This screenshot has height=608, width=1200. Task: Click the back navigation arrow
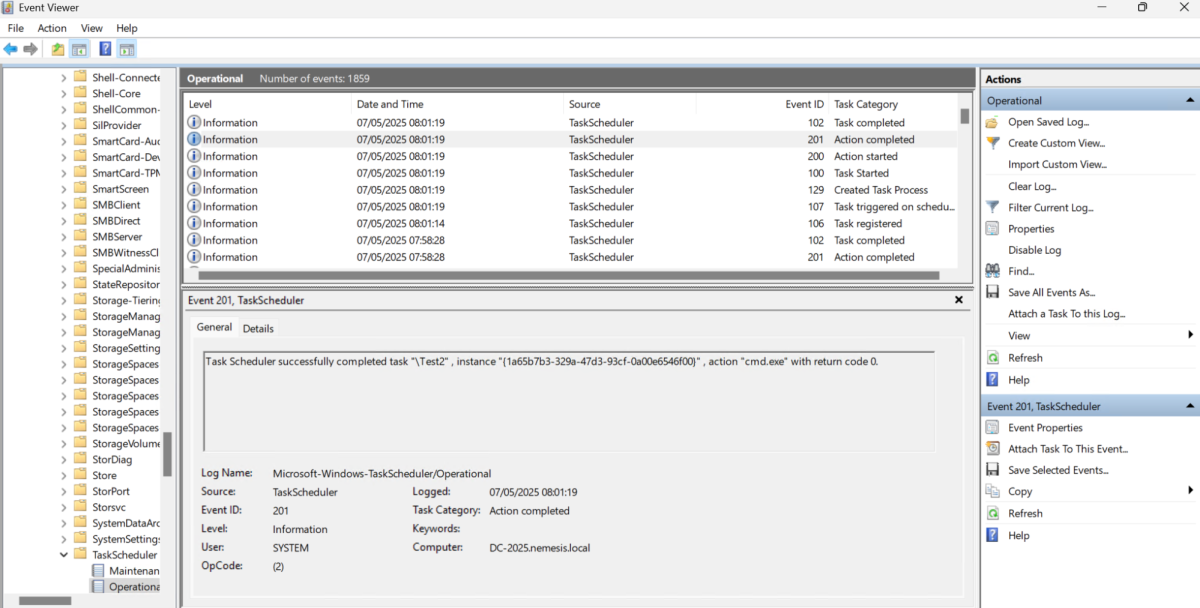tap(11, 48)
